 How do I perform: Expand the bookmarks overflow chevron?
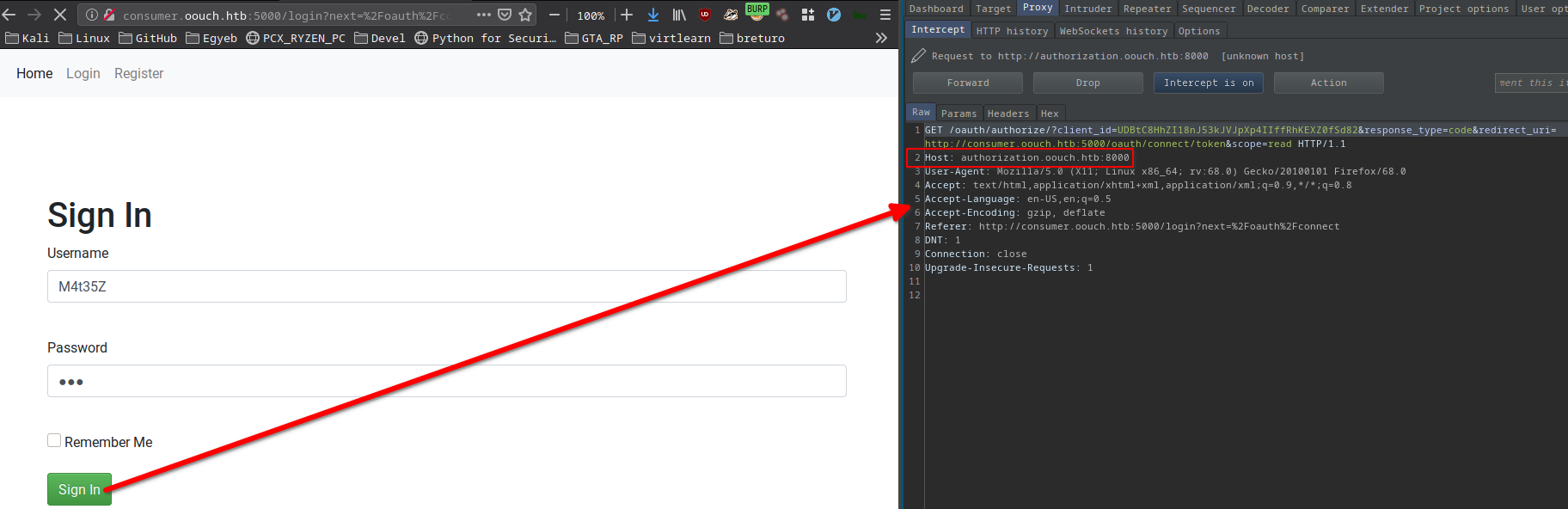(x=881, y=38)
